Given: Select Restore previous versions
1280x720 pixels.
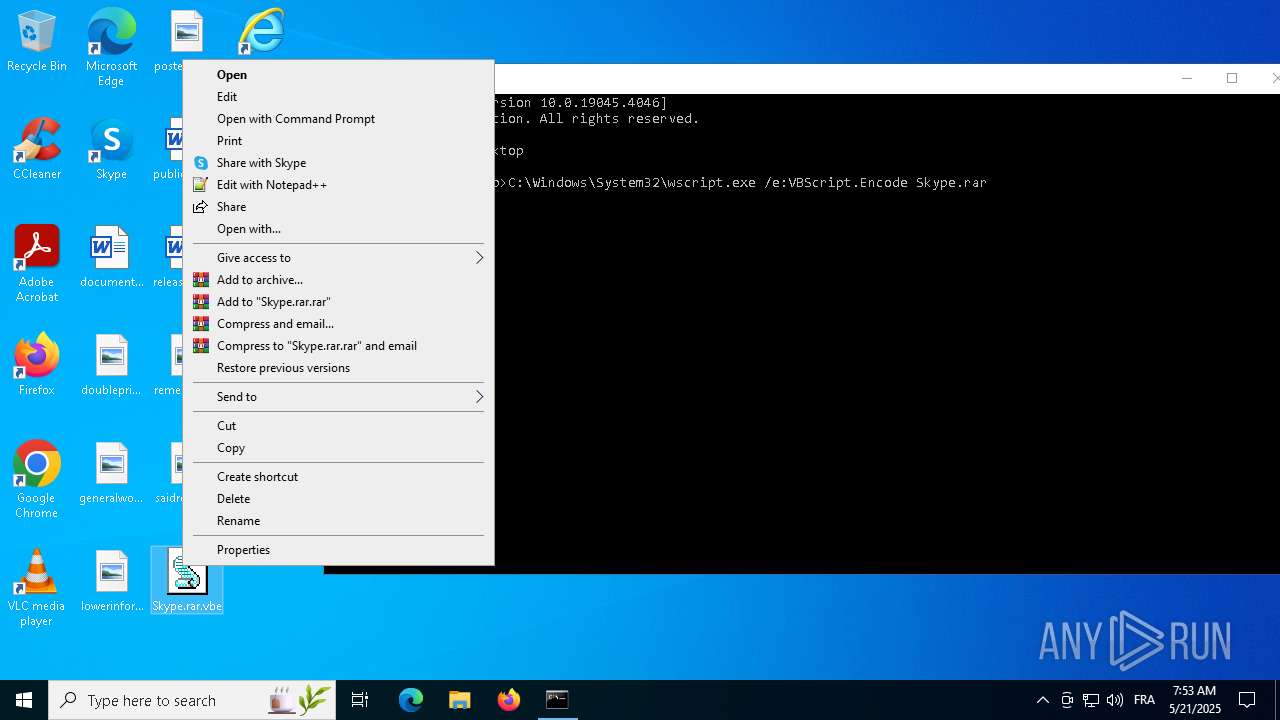Looking at the screenshot, I should [338, 368].
